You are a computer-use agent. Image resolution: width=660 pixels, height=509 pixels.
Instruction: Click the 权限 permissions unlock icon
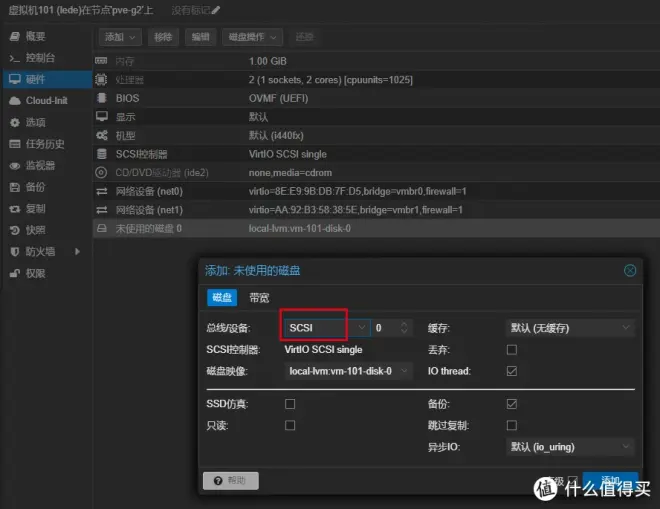point(15,274)
